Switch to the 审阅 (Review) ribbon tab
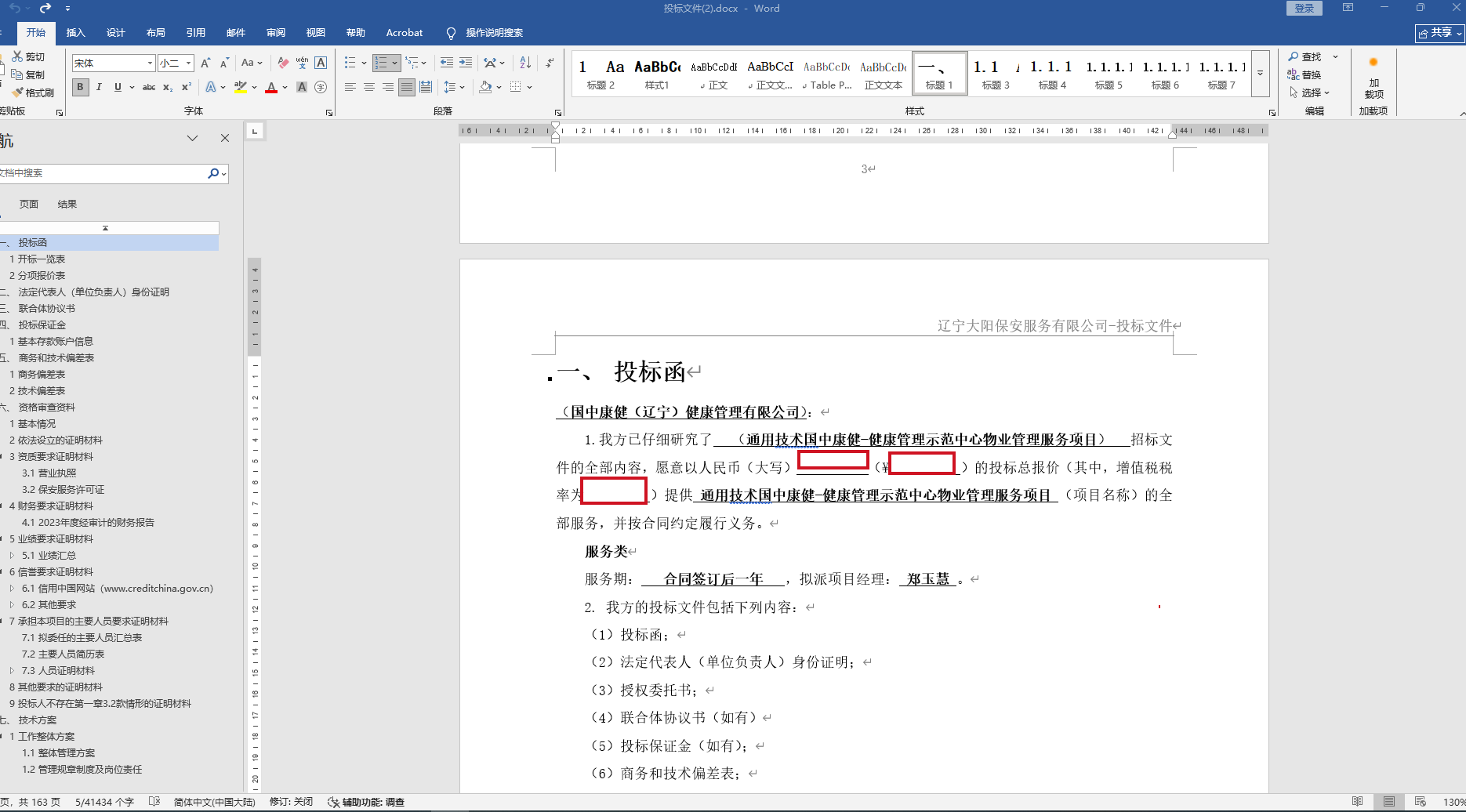 pyautogui.click(x=275, y=32)
